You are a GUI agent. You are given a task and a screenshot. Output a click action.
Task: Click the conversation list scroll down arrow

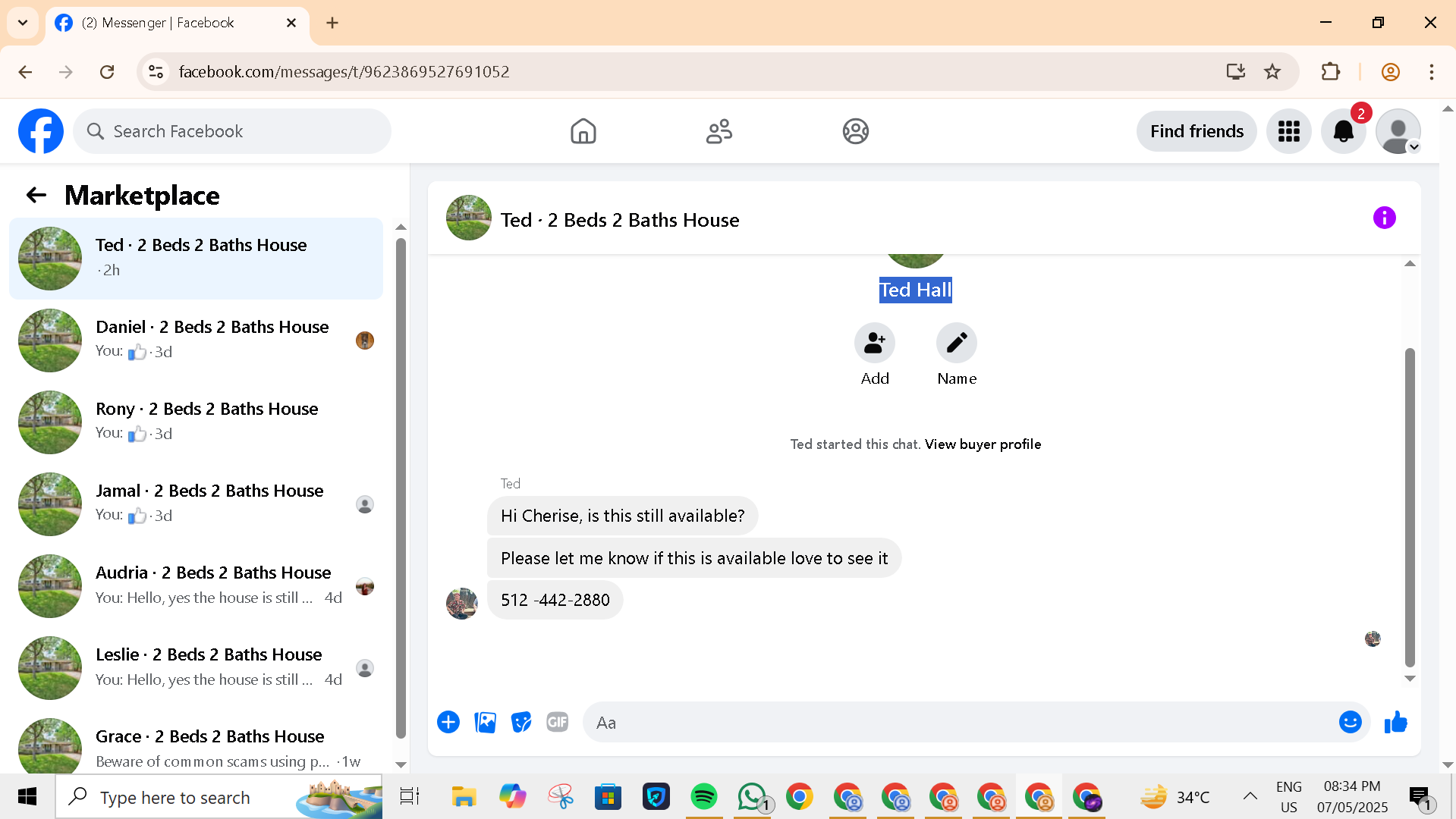[401, 765]
